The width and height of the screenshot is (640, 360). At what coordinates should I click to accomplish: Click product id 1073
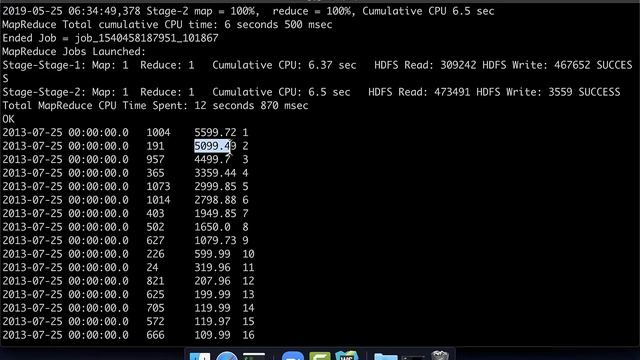tap(158, 187)
